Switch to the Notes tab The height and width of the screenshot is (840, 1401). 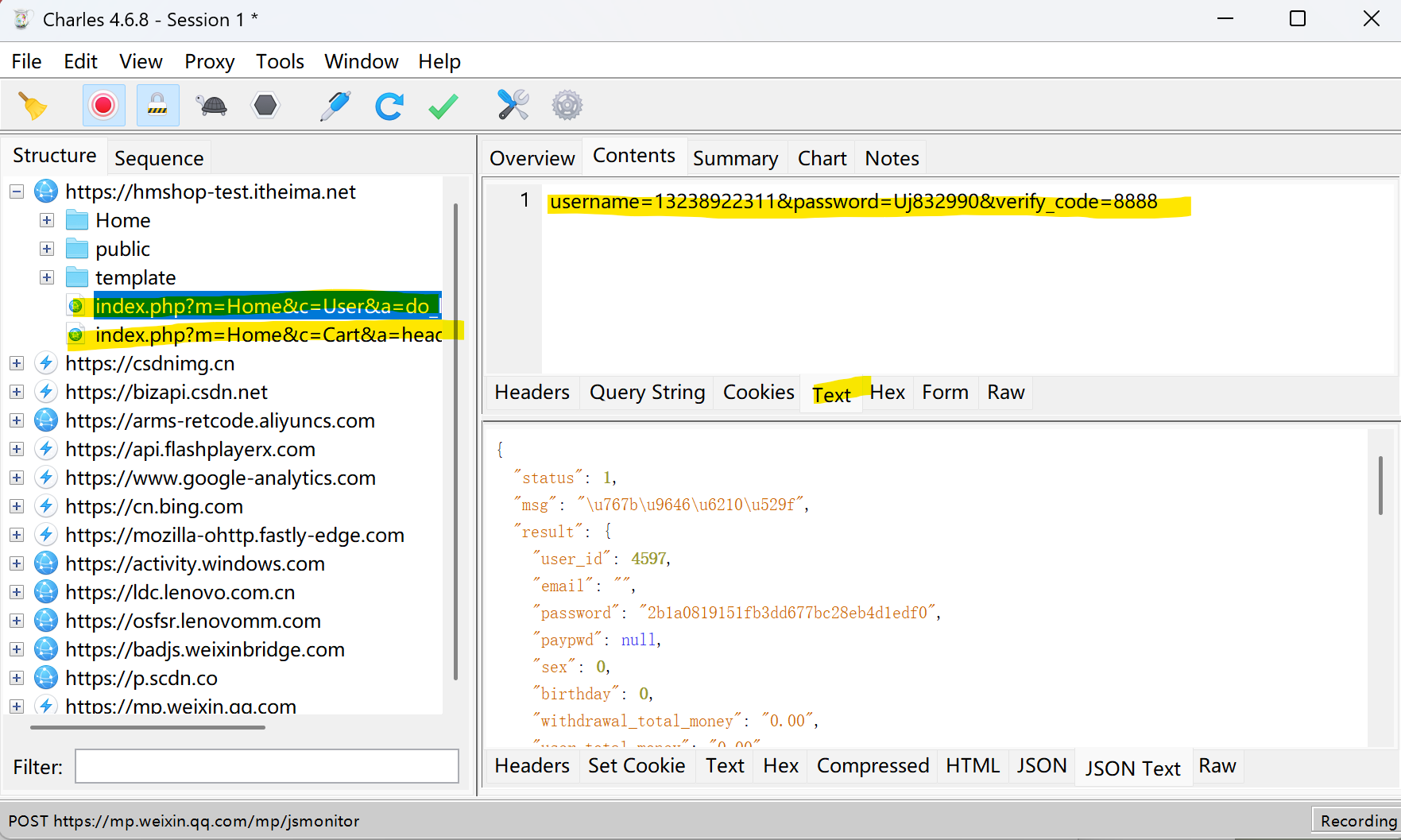pyautogui.click(x=892, y=158)
